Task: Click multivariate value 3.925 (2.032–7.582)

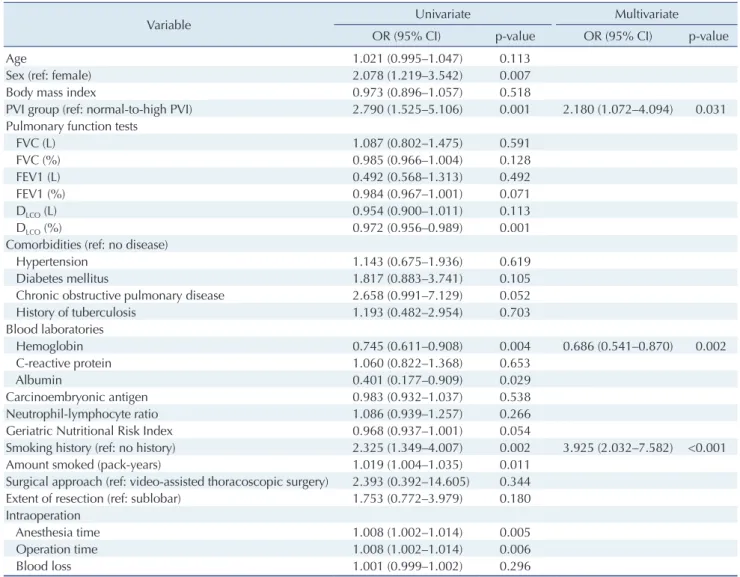Action: (618, 448)
